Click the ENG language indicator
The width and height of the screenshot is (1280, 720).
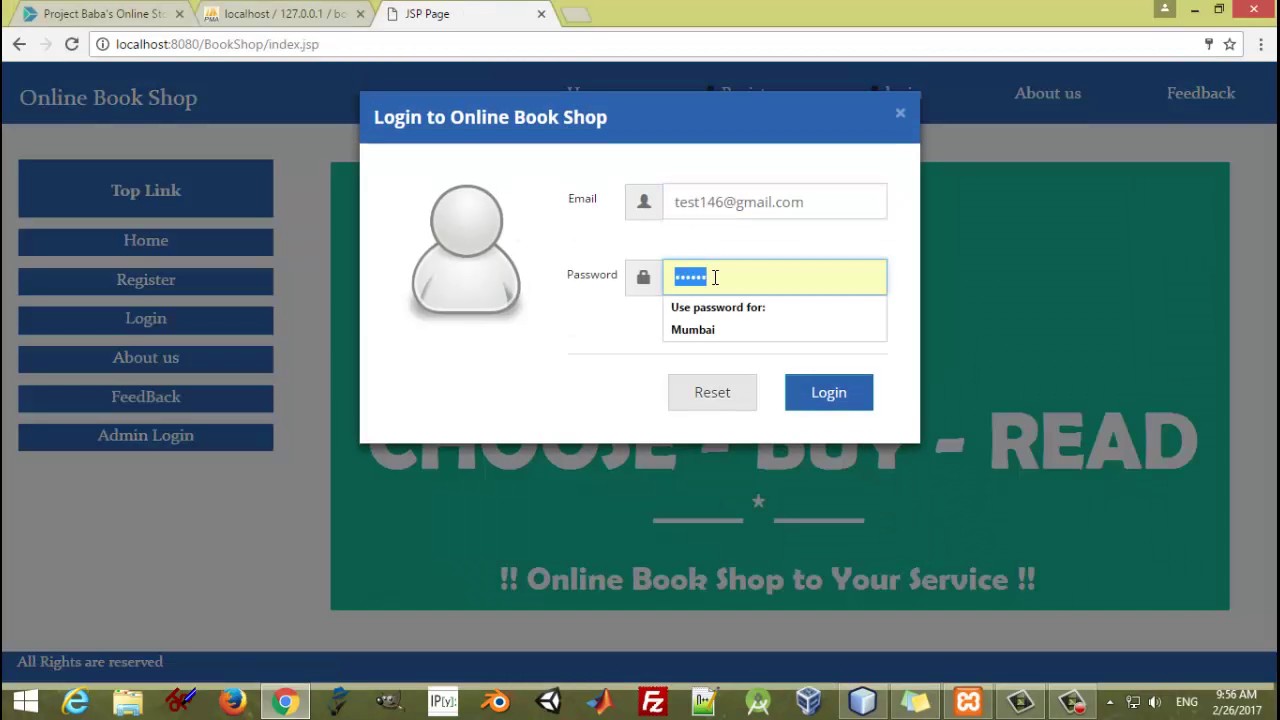[x=1187, y=702]
